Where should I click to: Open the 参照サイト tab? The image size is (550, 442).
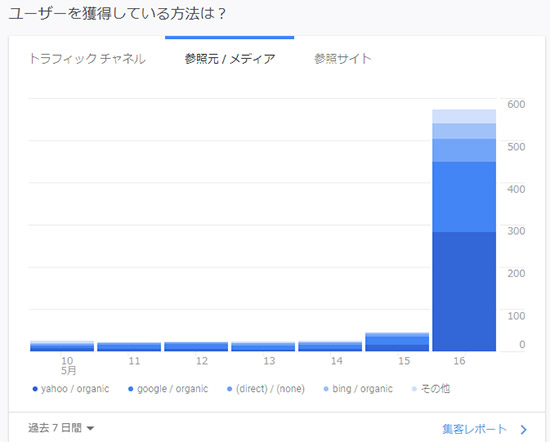pos(342,59)
